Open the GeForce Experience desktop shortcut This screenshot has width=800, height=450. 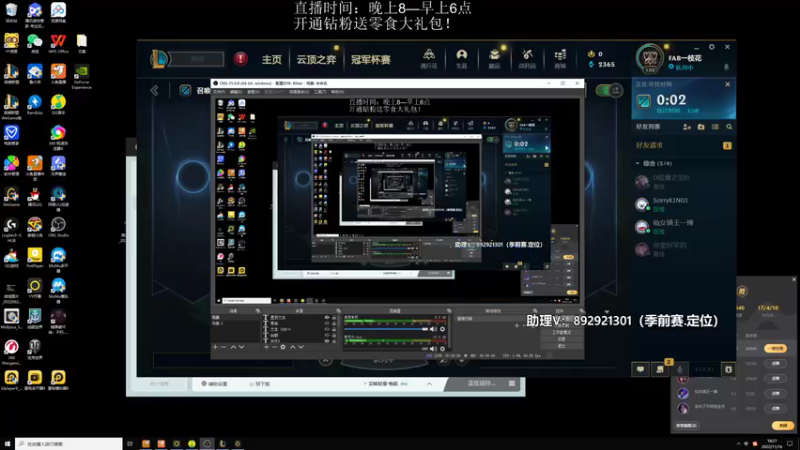click(81, 77)
